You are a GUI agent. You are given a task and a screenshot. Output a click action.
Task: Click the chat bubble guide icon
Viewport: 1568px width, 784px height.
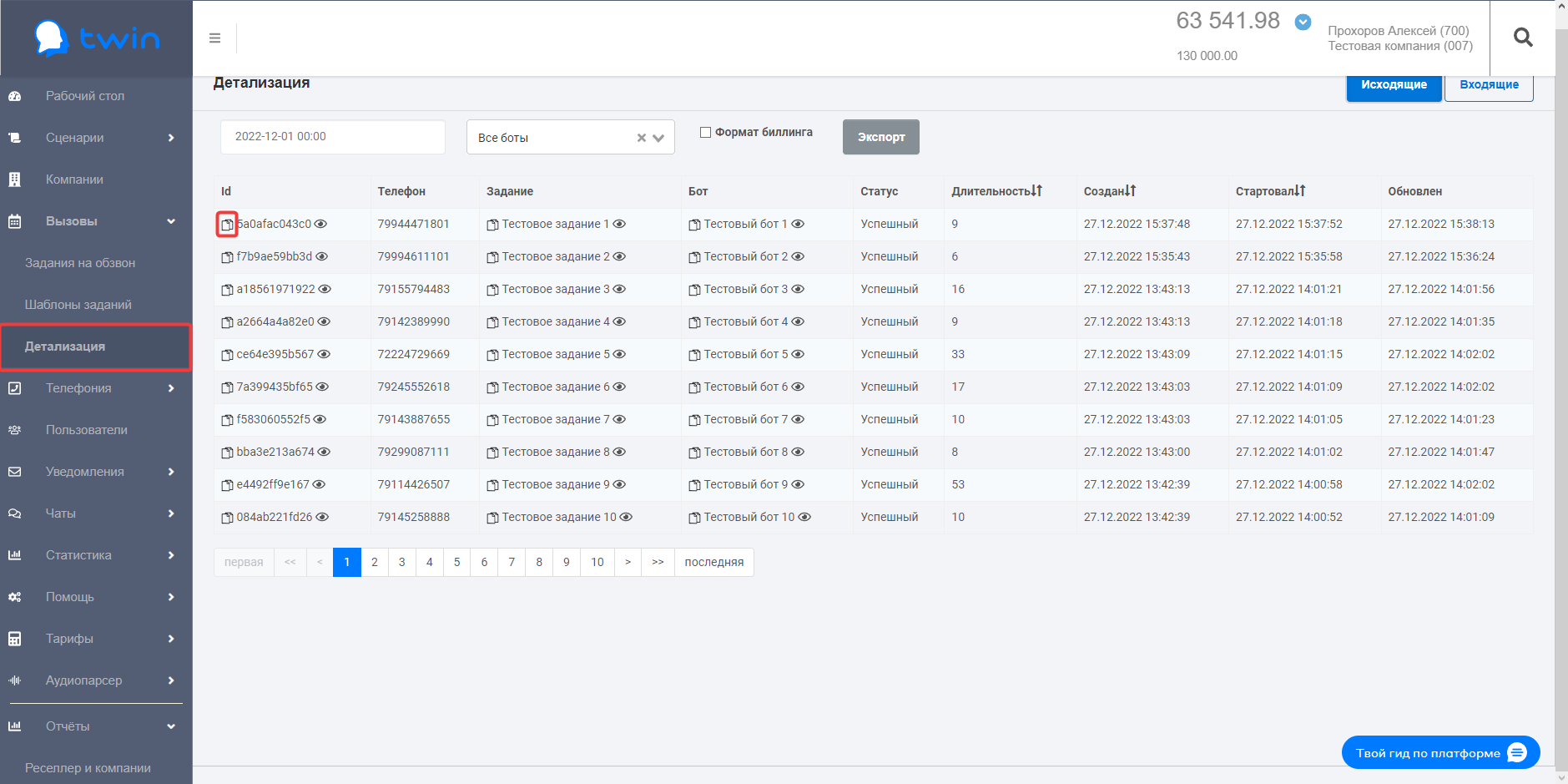[x=1516, y=753]
